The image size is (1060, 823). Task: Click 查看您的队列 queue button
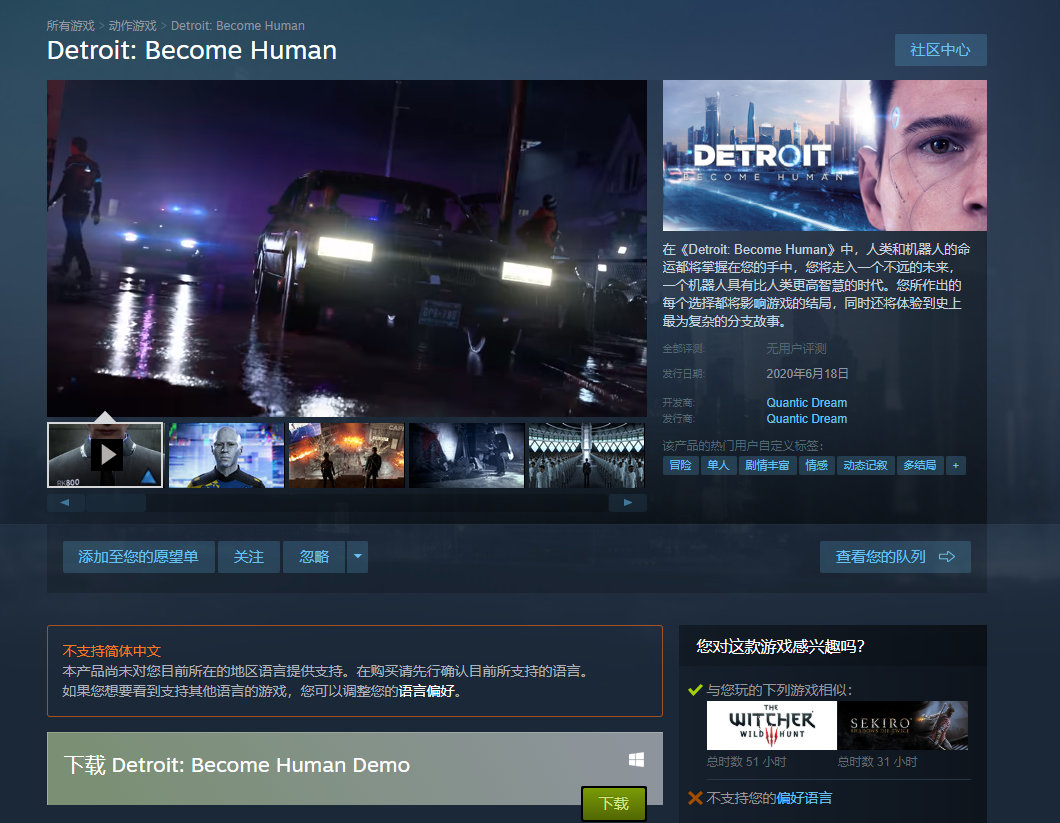point(895,557)
